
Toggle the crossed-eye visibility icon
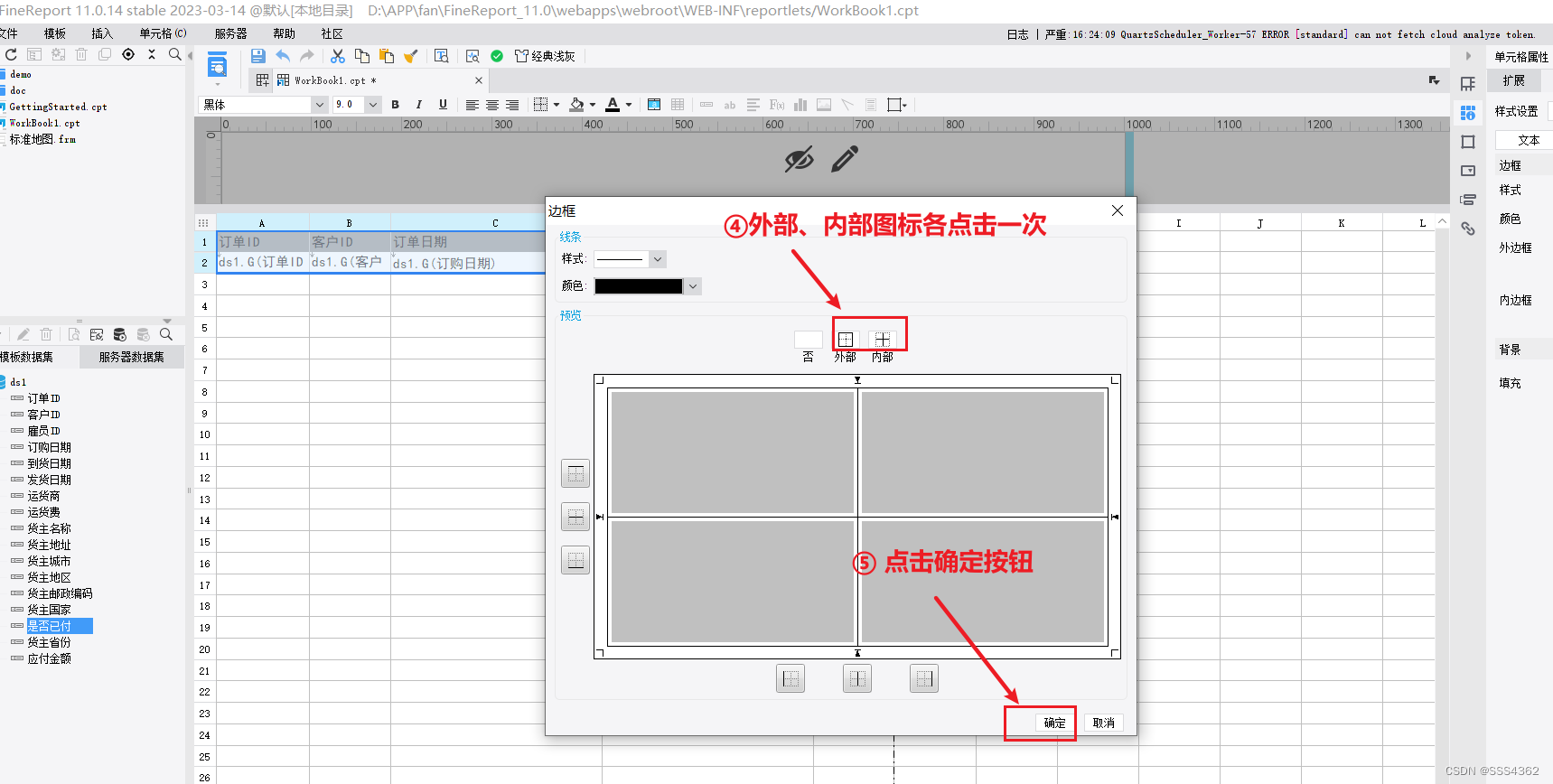click(x=799, y=160)
